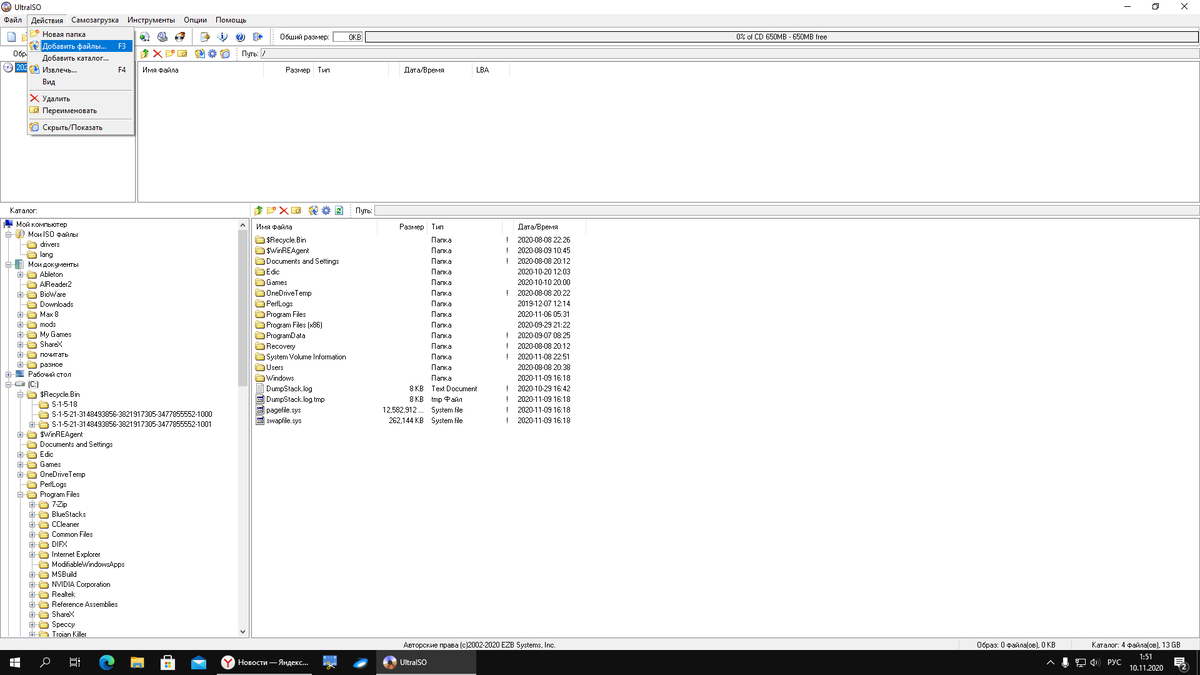Open the Опции menu
The width and height of the screenshot is (1200, 675).
(x=196, y=20)
